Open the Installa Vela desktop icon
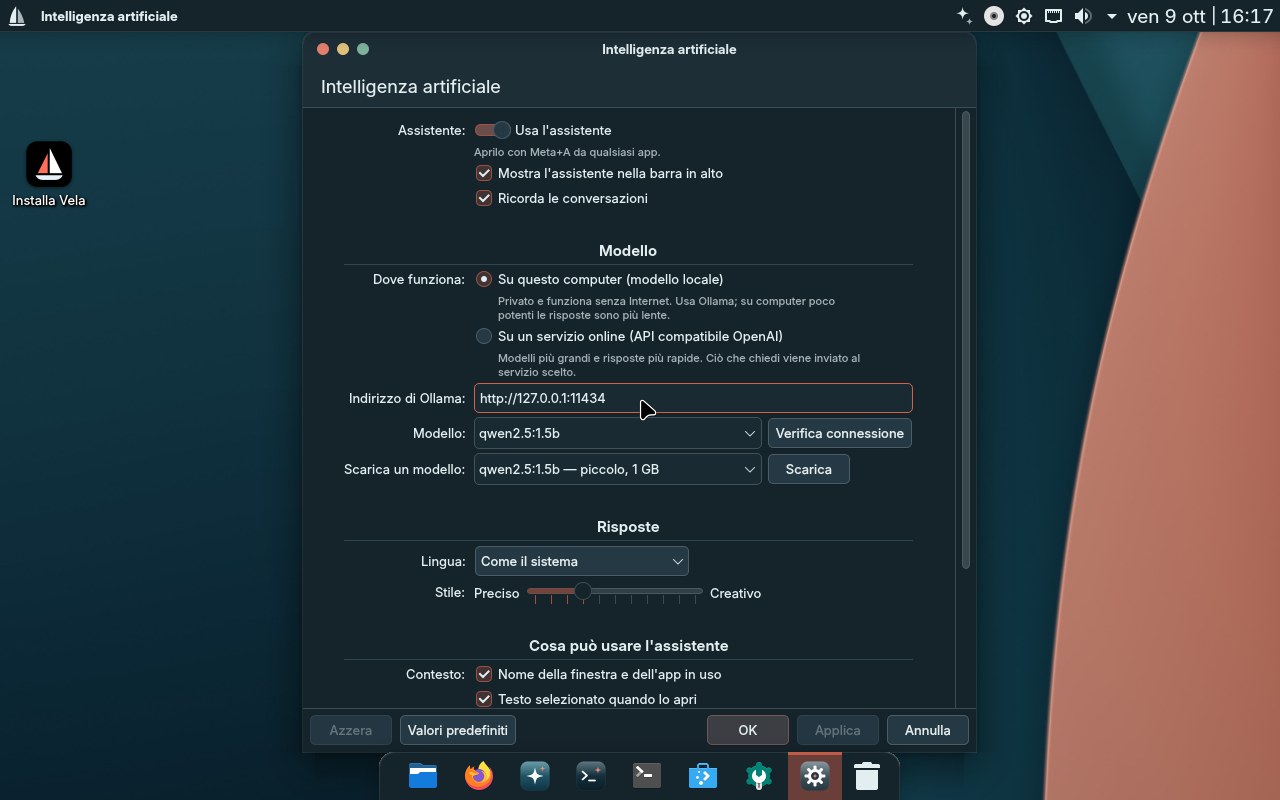This screenshot has height=800, width=1280. pos(48,174)
